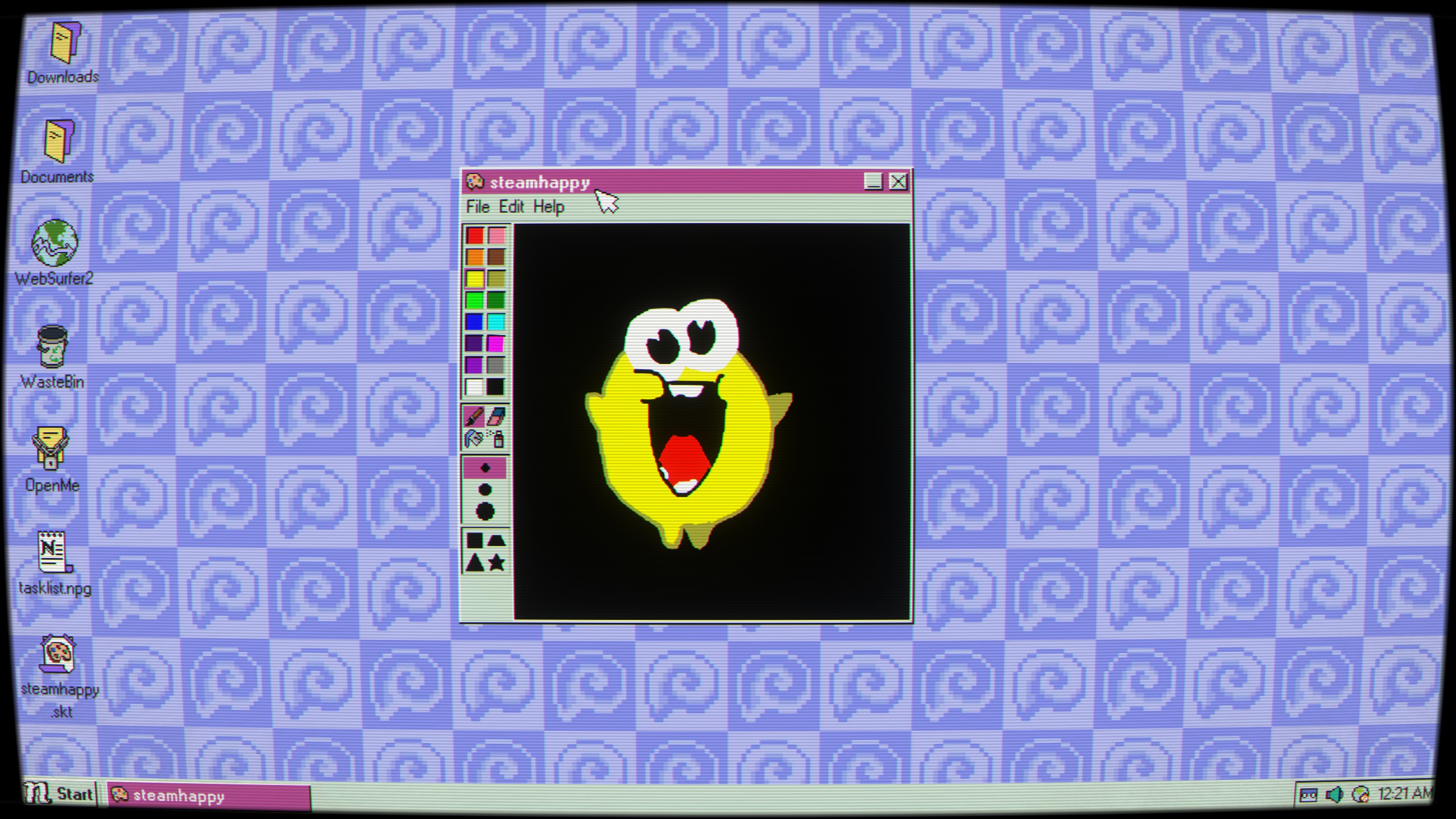Select the largest brush size

point(485,511)
